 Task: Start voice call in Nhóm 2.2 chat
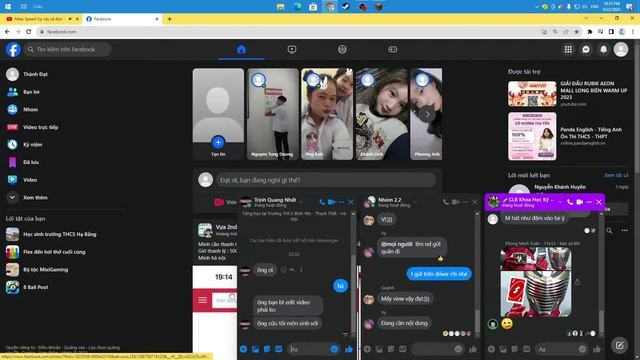[x=446, y=202]
